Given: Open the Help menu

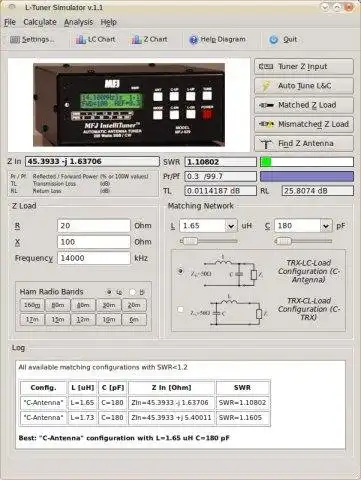Looking at the screenshot, I should pos(108,22).
